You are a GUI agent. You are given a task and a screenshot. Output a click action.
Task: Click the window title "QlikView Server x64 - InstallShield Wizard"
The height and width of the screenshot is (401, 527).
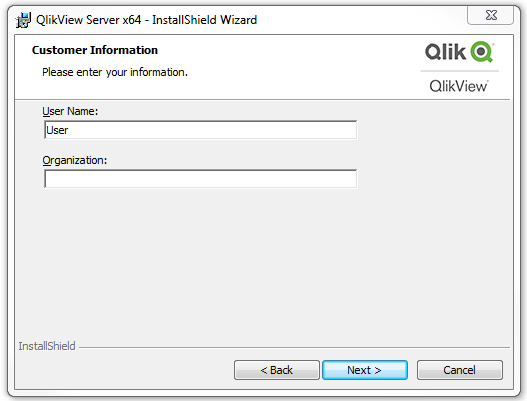coord(147,20)
